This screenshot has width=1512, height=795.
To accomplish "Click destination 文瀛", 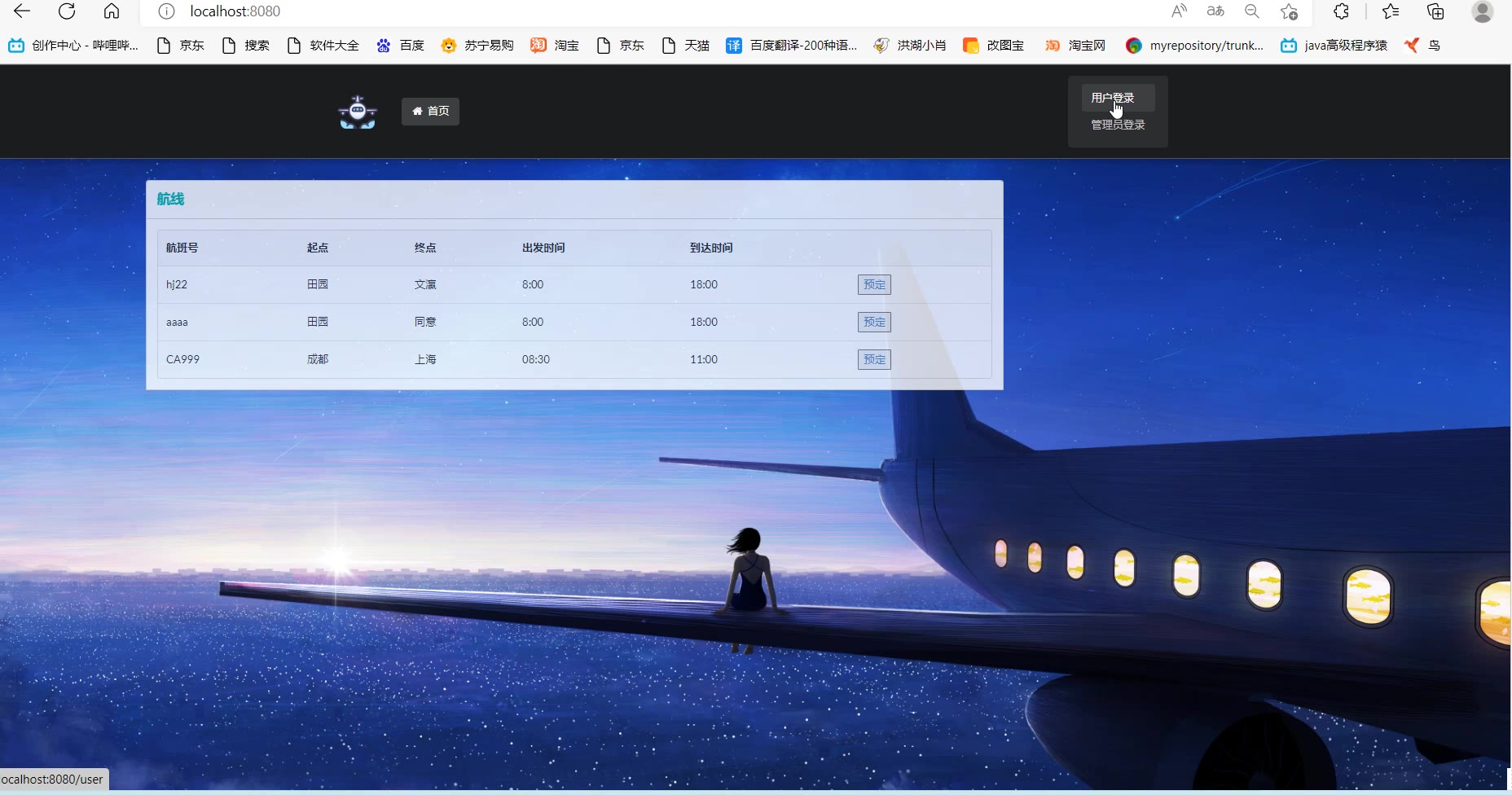I will tap(425, 284).
